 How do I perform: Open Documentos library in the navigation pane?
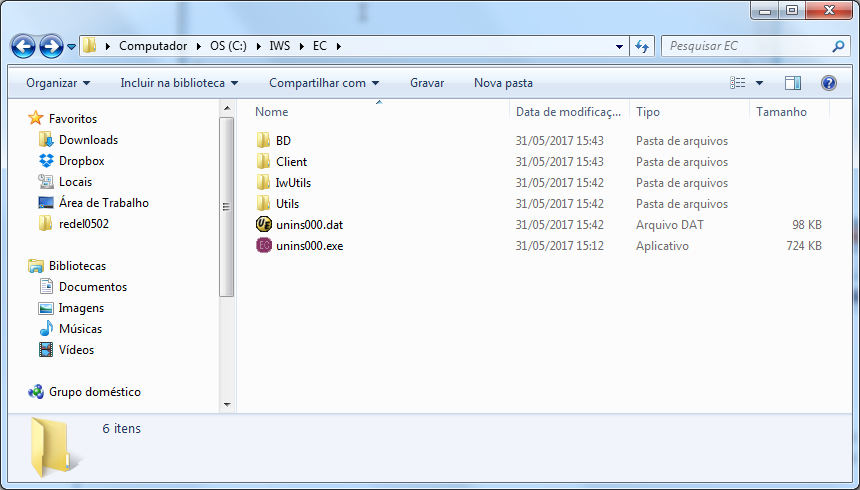pyautogui.click(x=93, y=287)
